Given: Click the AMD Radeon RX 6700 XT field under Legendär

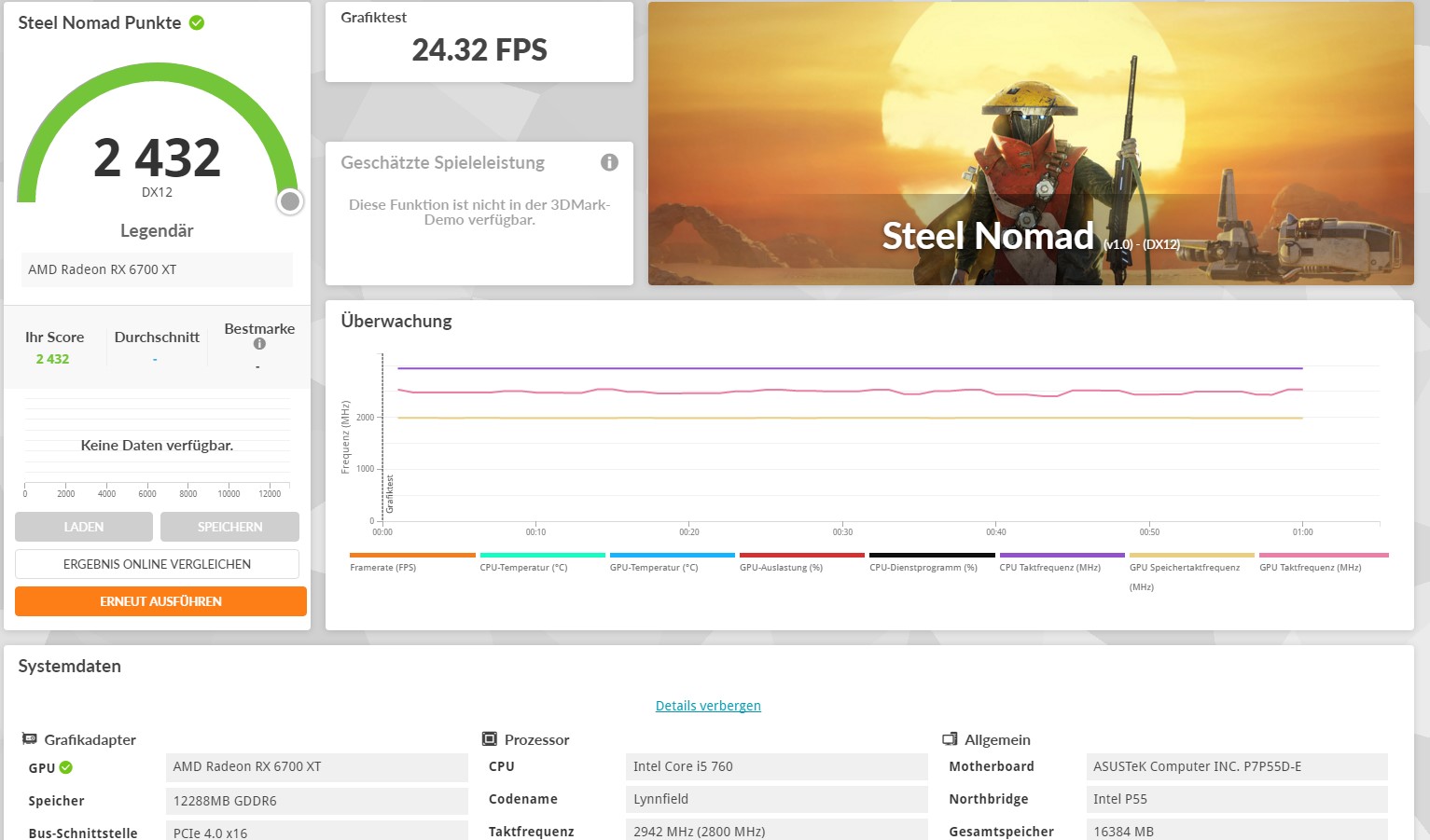Looking at the screenshot, I should [x=157, y=269].
